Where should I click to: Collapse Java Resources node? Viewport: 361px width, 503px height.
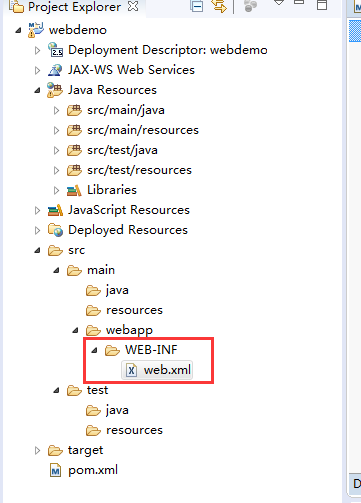pyautogui.click(x=37, y=90)
